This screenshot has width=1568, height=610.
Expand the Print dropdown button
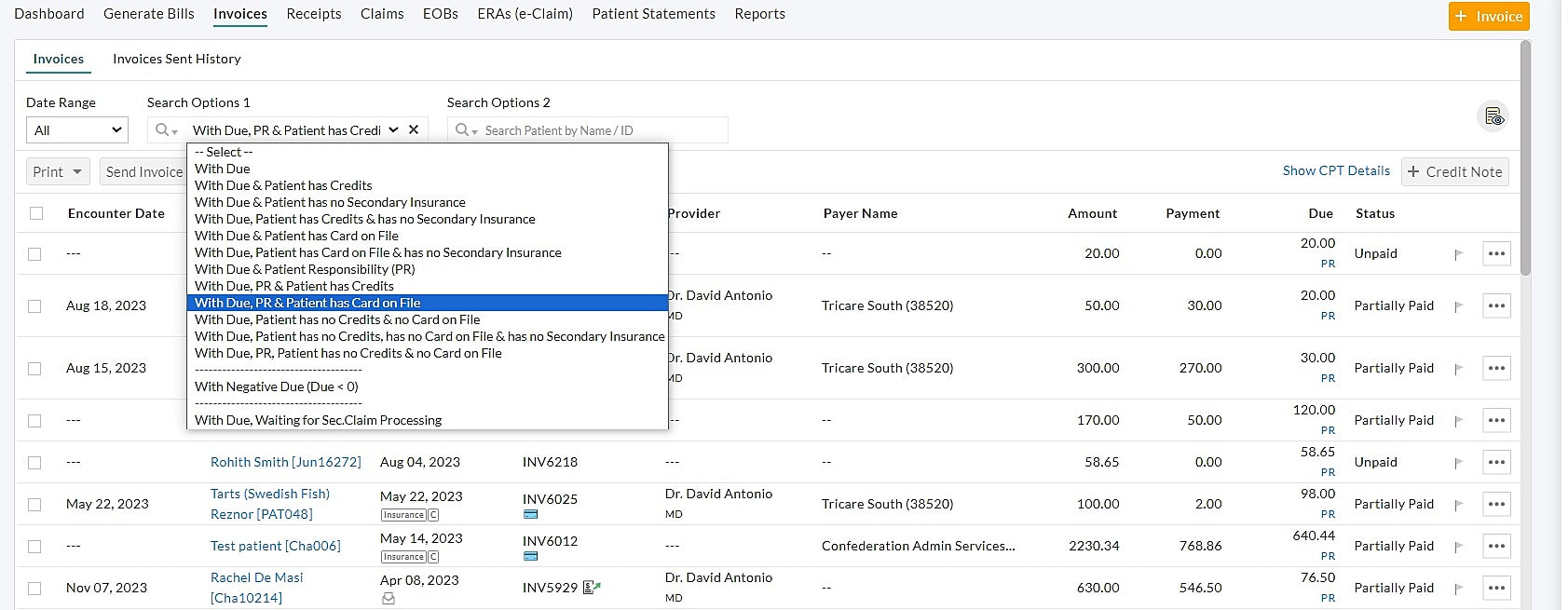(57, 172)
